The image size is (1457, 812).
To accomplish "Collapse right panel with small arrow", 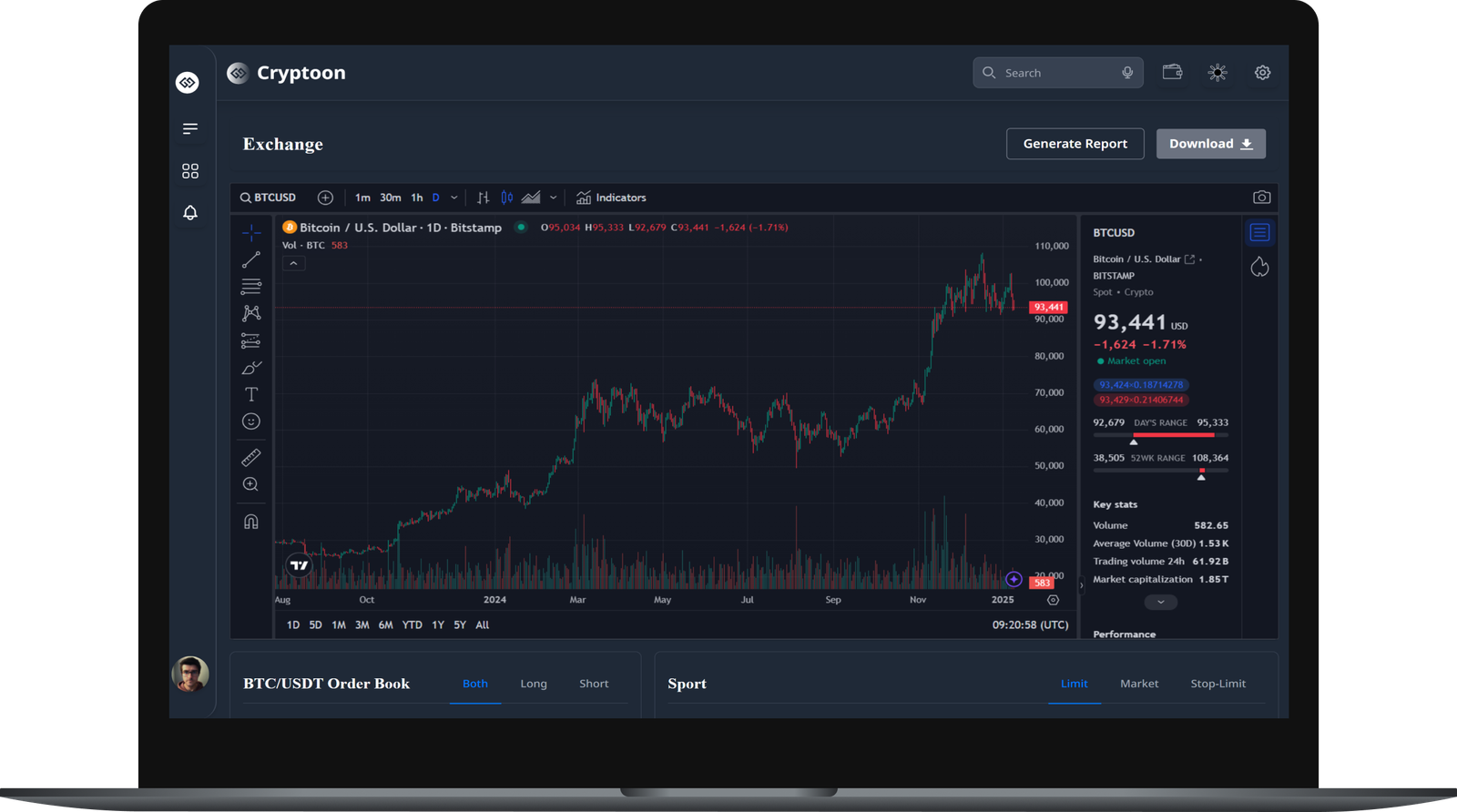I will click(x=1081, y=586).
